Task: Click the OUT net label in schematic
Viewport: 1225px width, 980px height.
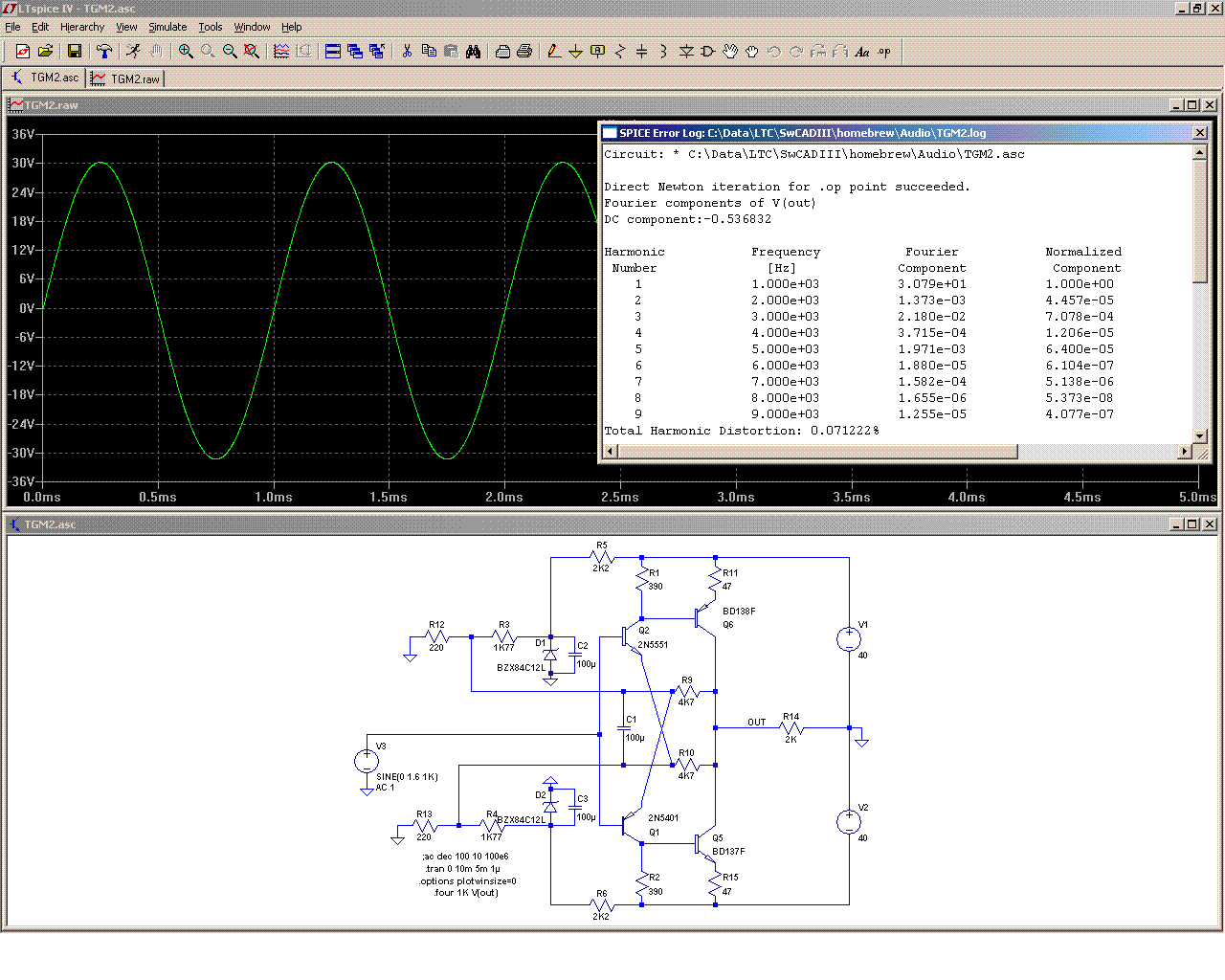Action: click(757, 723)
